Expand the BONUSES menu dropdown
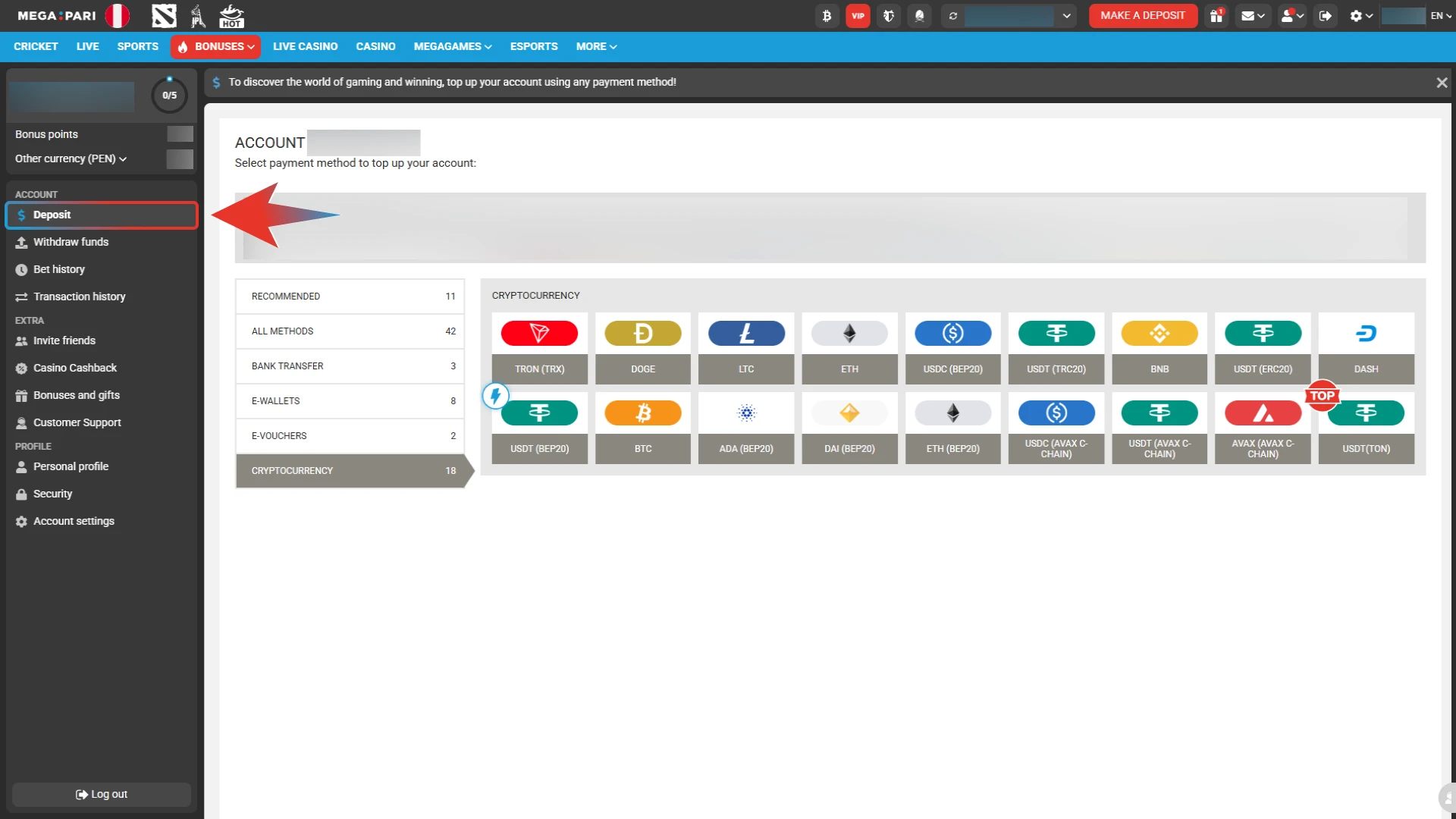The image size is (1456, 819). point(215,46)
